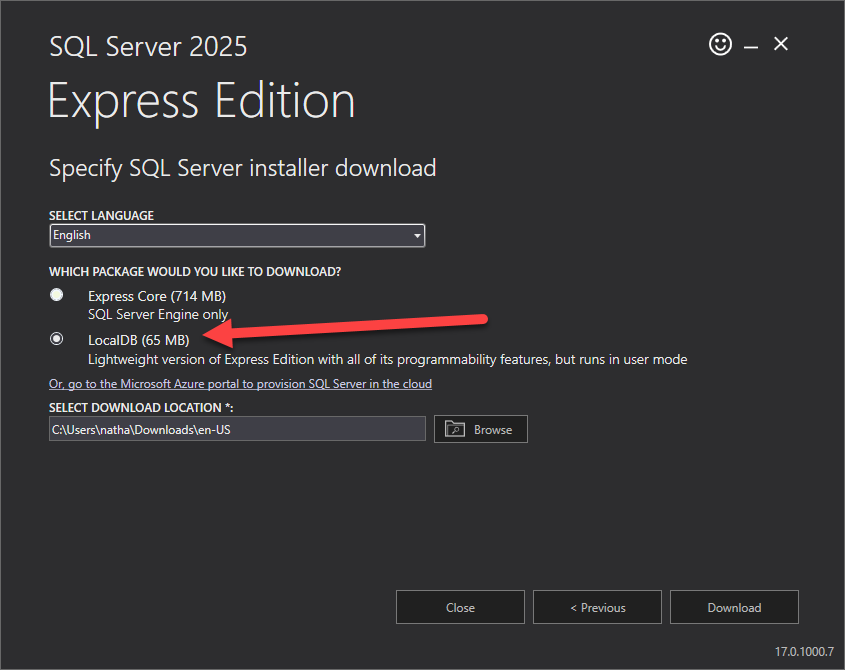845x670 pixels.
Task: Go back with the Previous button
Action: click(597, 607)
